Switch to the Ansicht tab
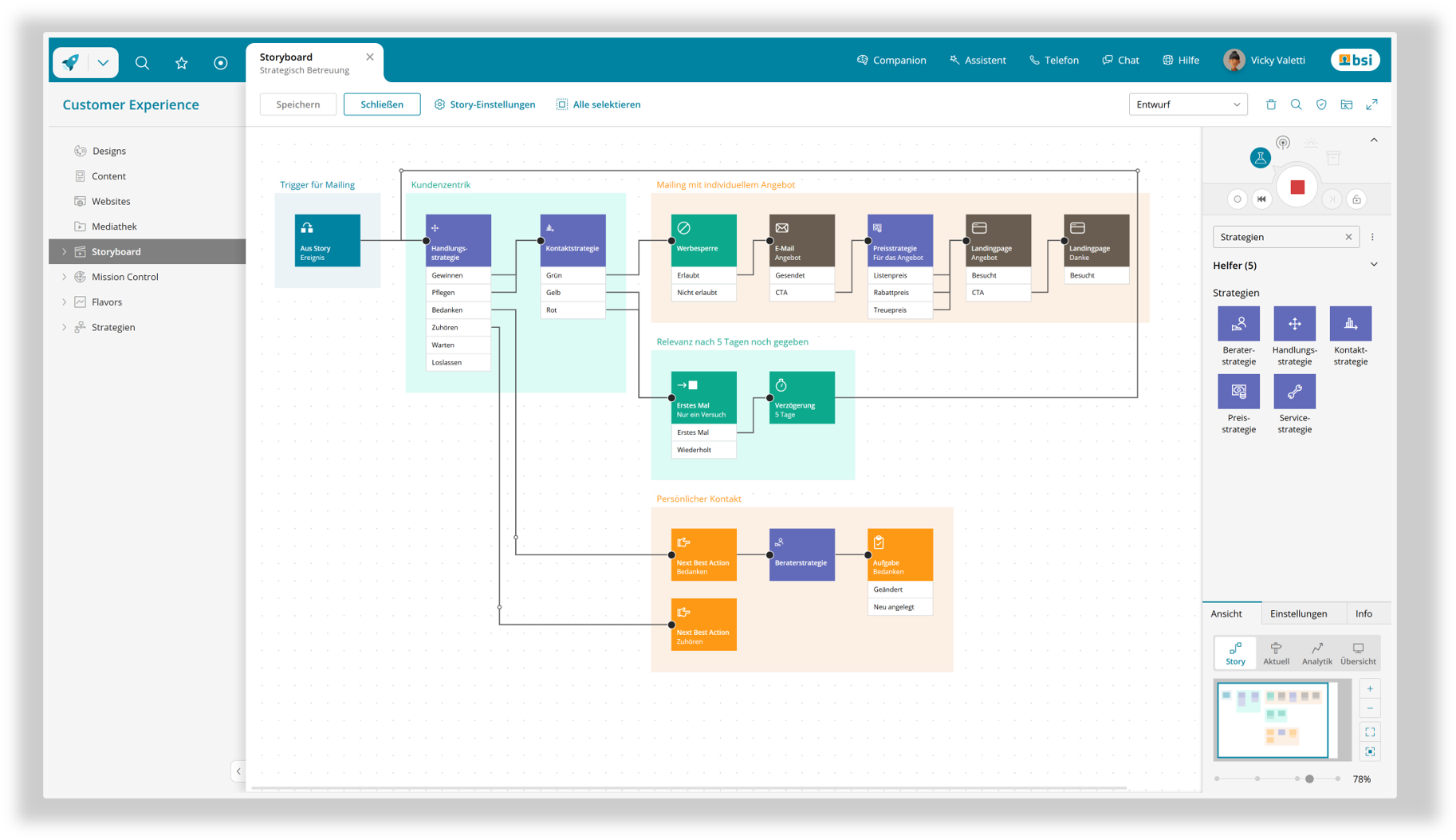The height and width of the screenshot is (840, 1456). click(x=1226, y=613)
